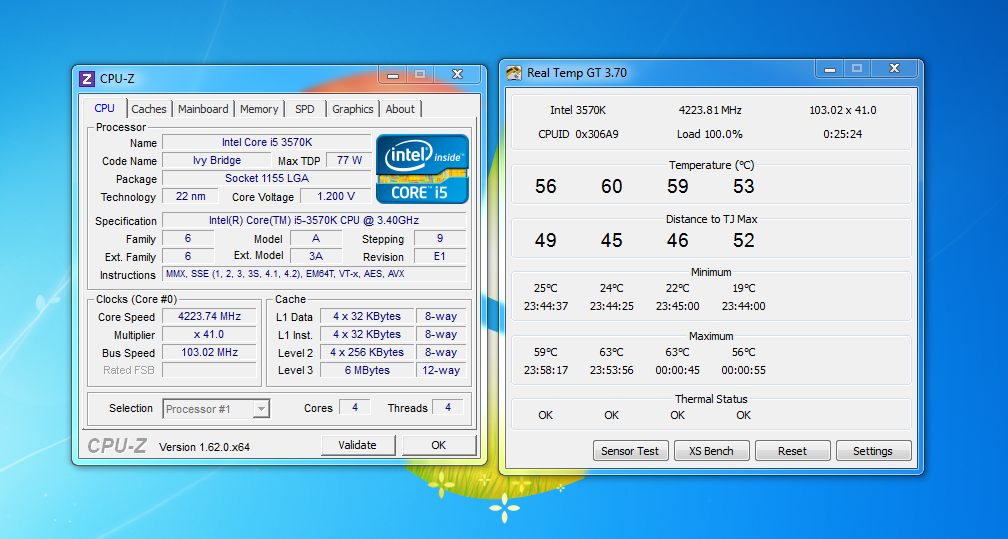
Task: Click the Intel Core i5 logo badge
Action: click(422, 169)
